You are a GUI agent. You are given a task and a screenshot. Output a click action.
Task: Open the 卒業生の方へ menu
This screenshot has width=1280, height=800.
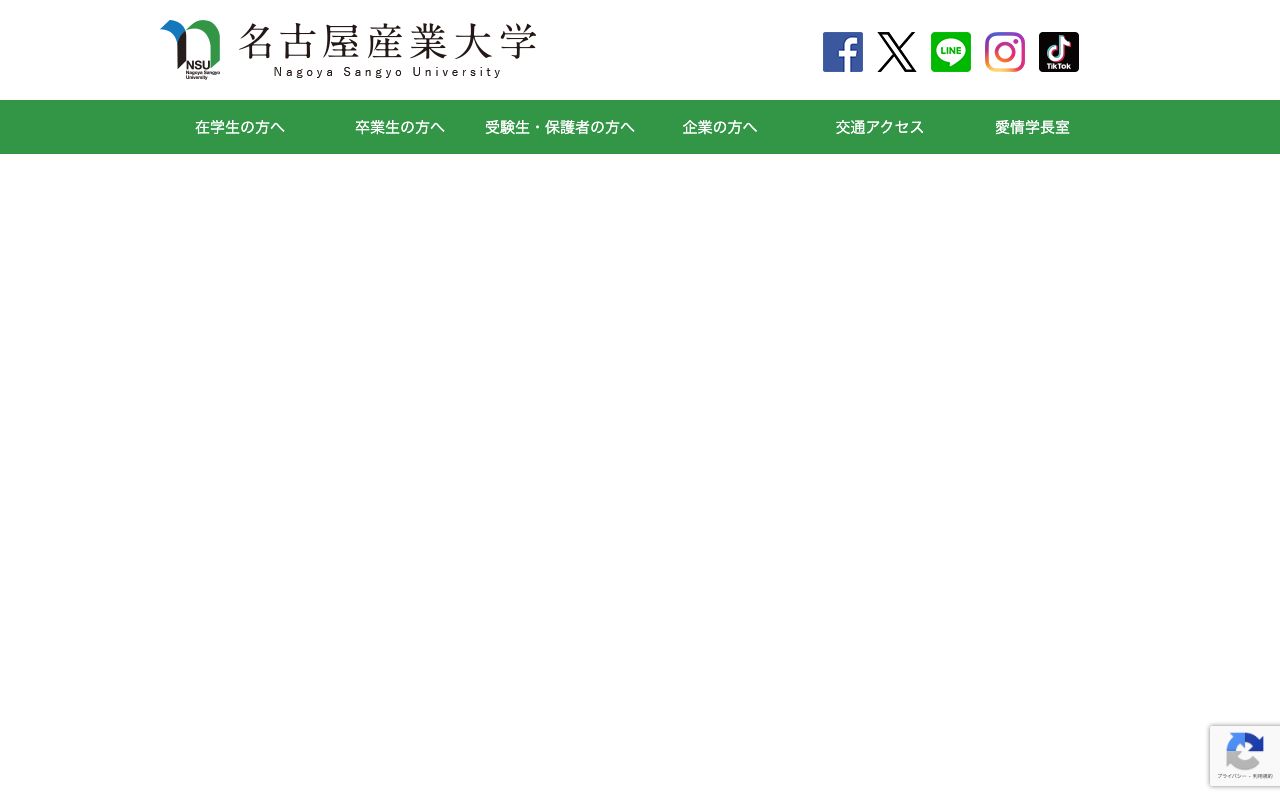[400, 127]
